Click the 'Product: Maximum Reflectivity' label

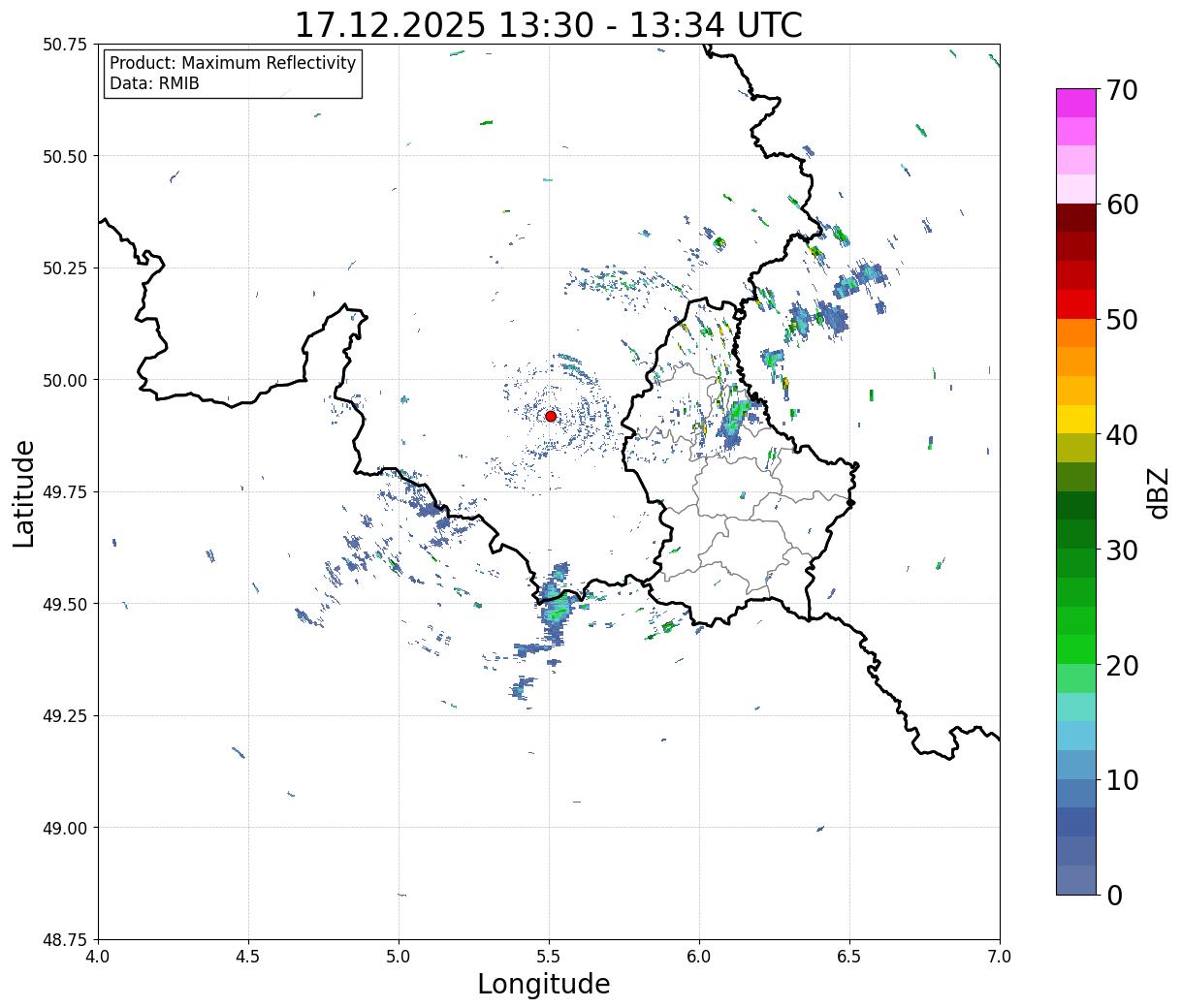pyautogui.click(x=233, y=63)
